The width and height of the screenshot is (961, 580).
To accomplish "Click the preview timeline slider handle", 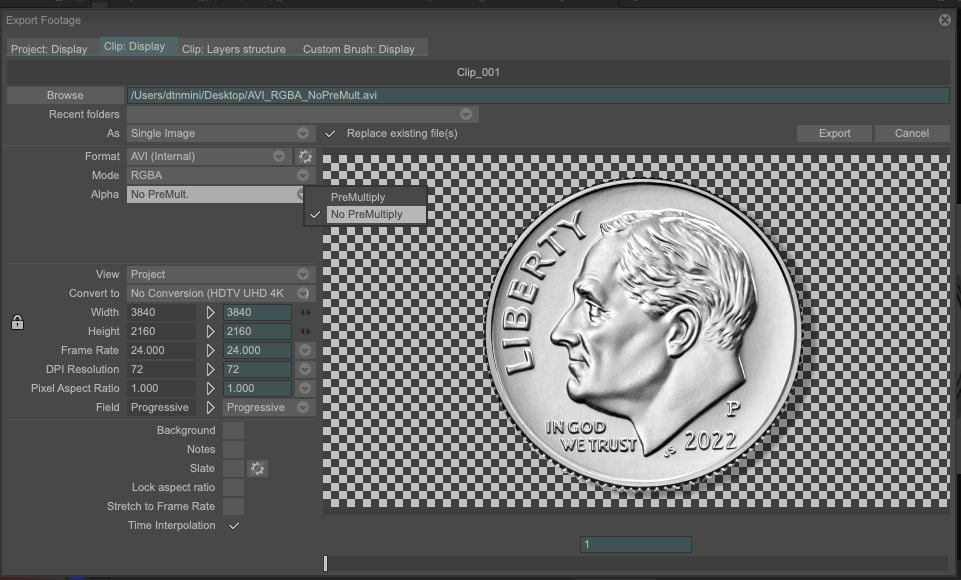I will point(325,563).
